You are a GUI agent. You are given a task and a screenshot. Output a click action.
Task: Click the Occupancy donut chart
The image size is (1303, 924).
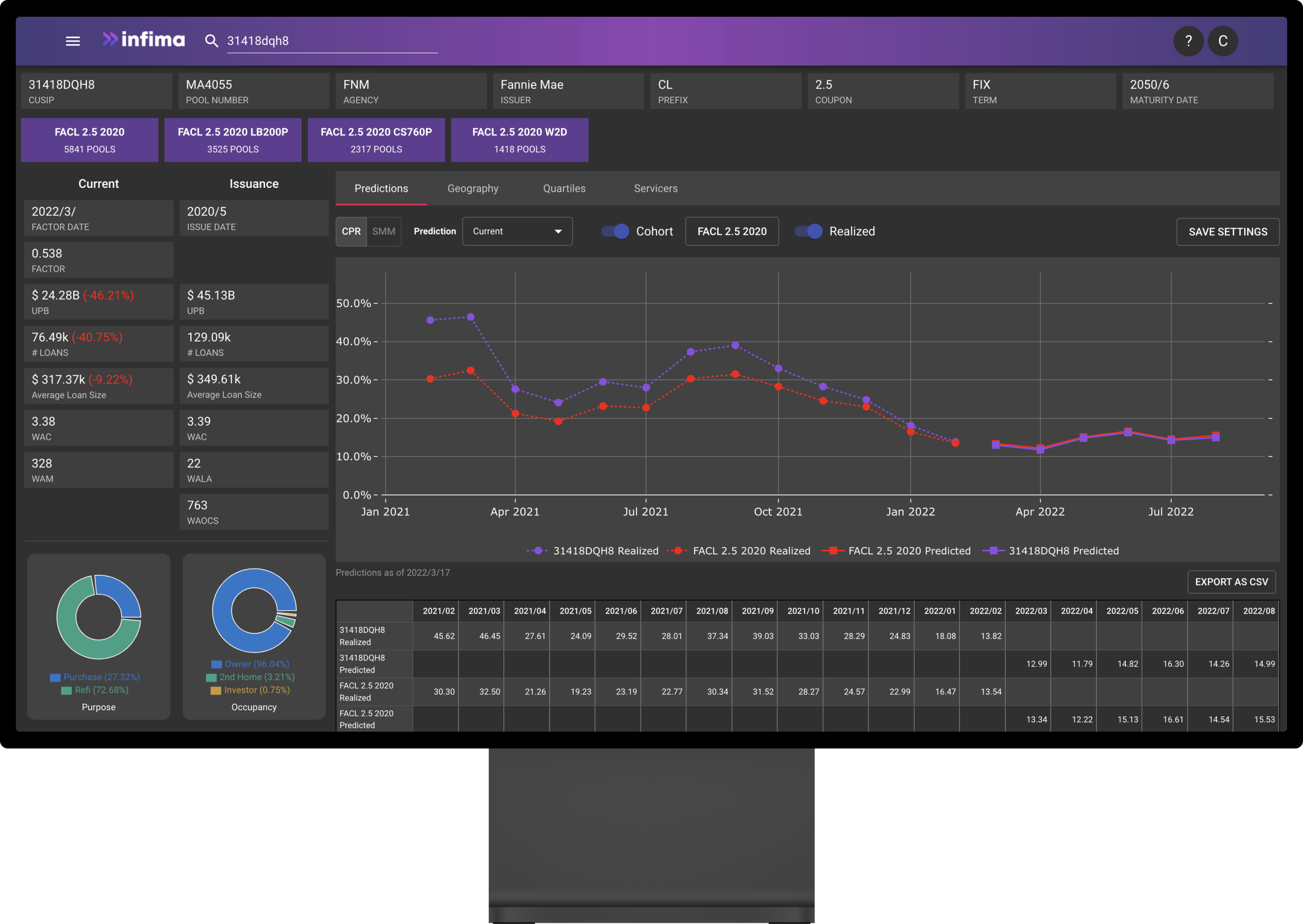[254, 610]
